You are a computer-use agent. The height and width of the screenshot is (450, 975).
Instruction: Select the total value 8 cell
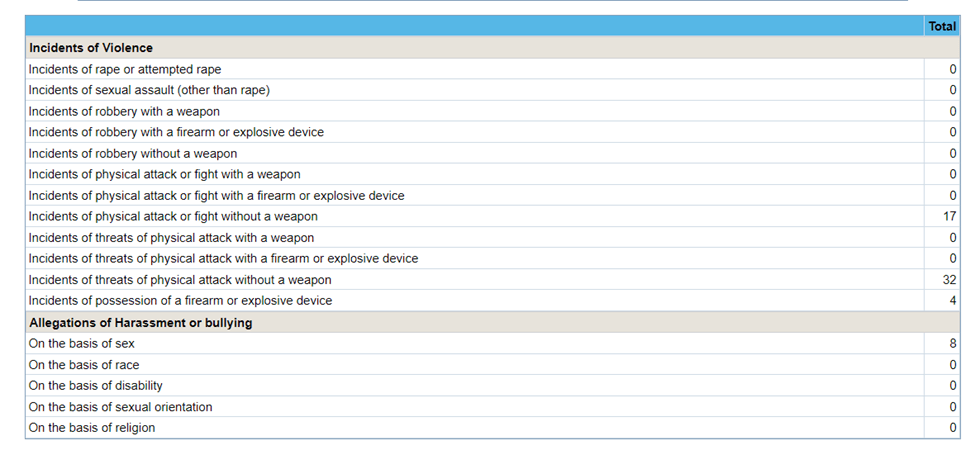coord(952,344)
